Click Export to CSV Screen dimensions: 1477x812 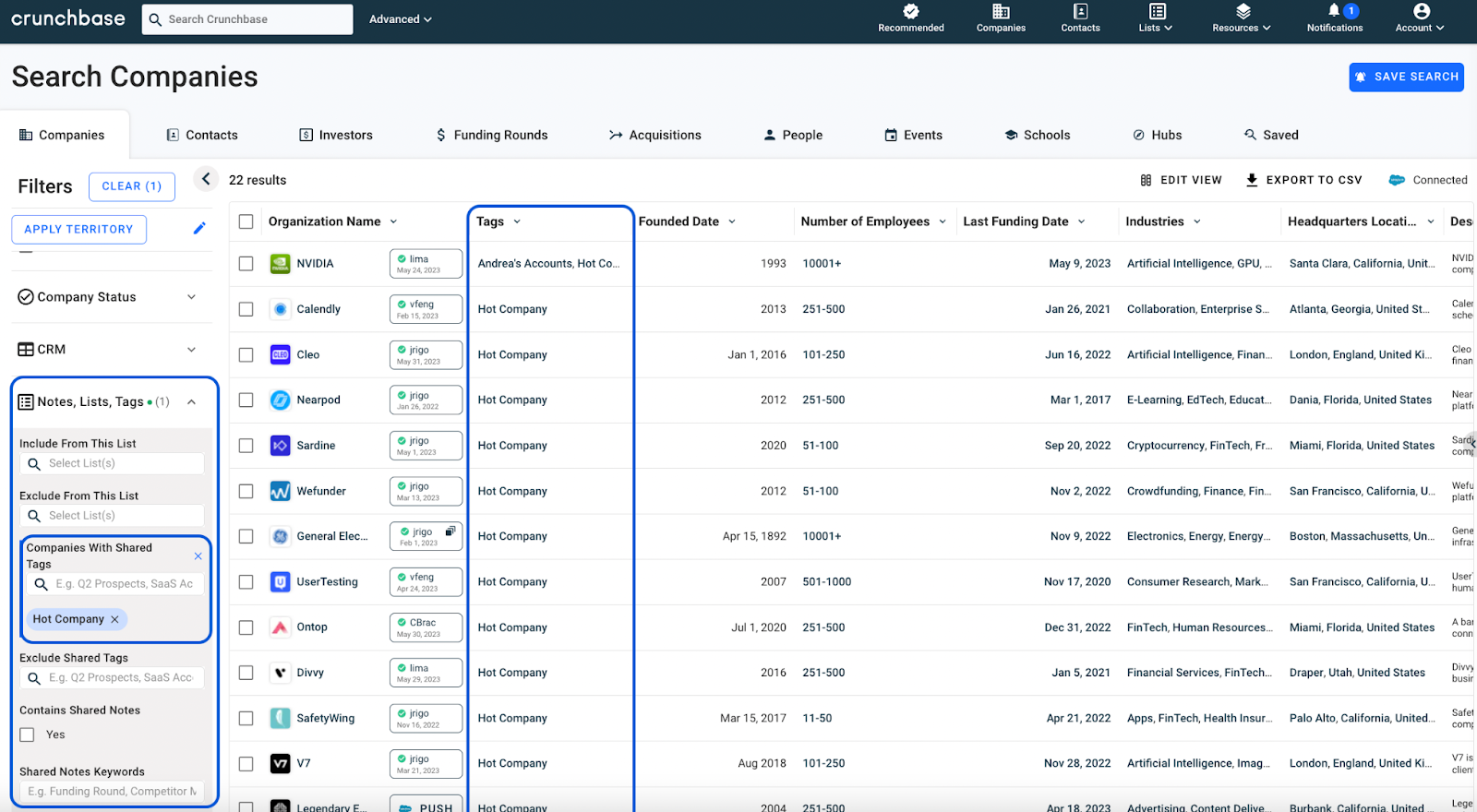click(1303, 180)
